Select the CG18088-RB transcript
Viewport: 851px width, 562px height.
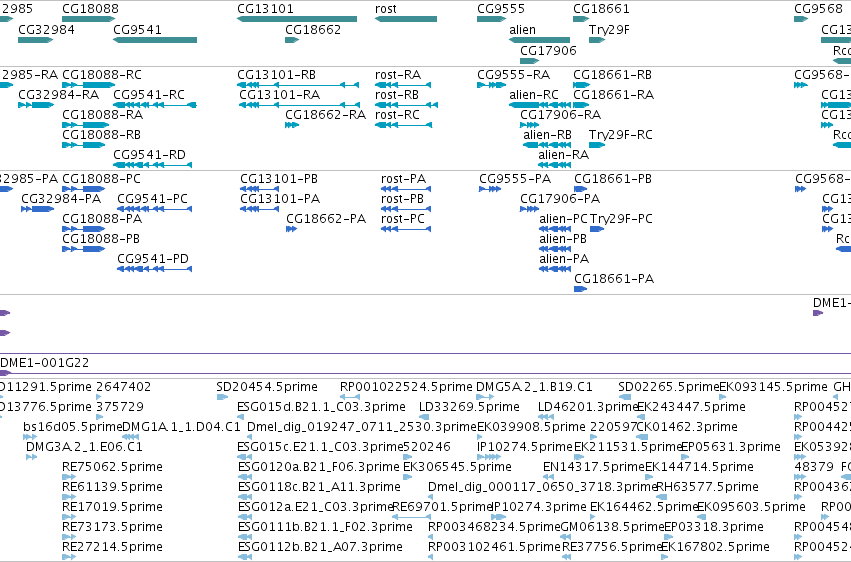tap(84, 145)
